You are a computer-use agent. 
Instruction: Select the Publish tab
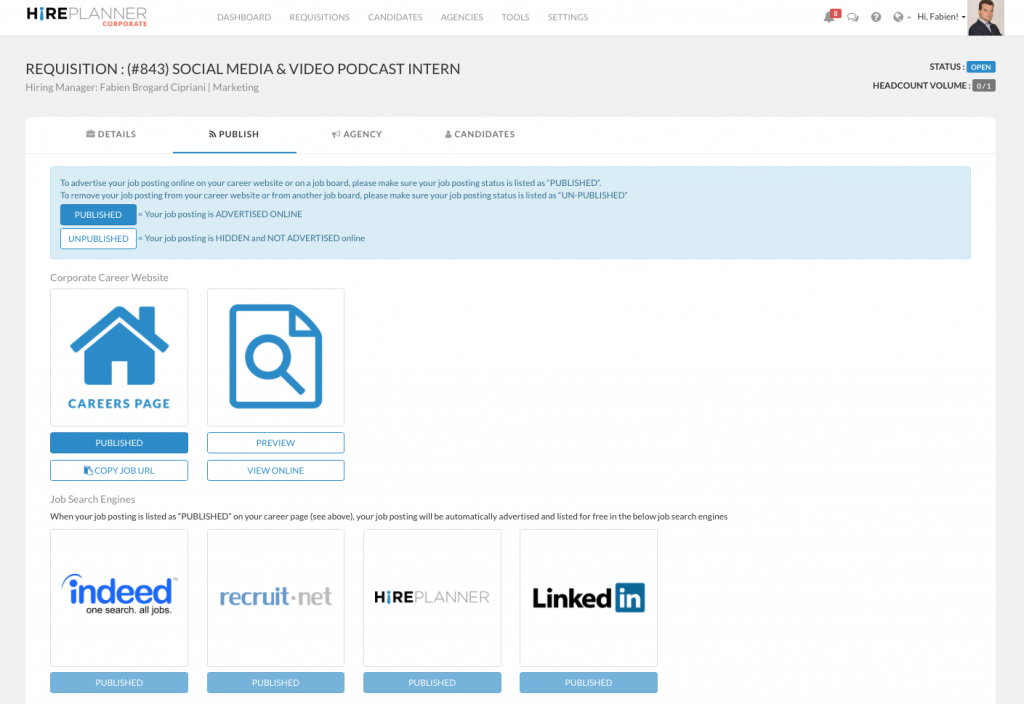tap(234, 134)
